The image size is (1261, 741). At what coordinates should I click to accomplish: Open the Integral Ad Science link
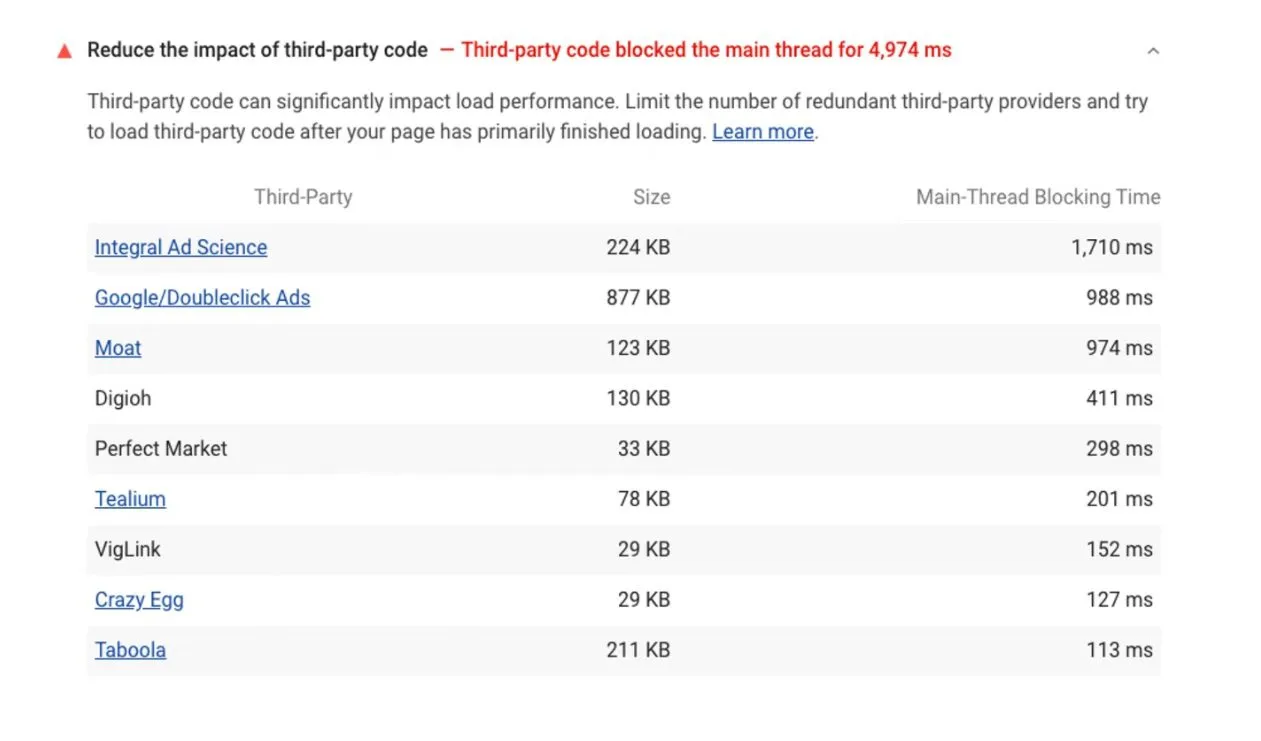coord(181,248)
